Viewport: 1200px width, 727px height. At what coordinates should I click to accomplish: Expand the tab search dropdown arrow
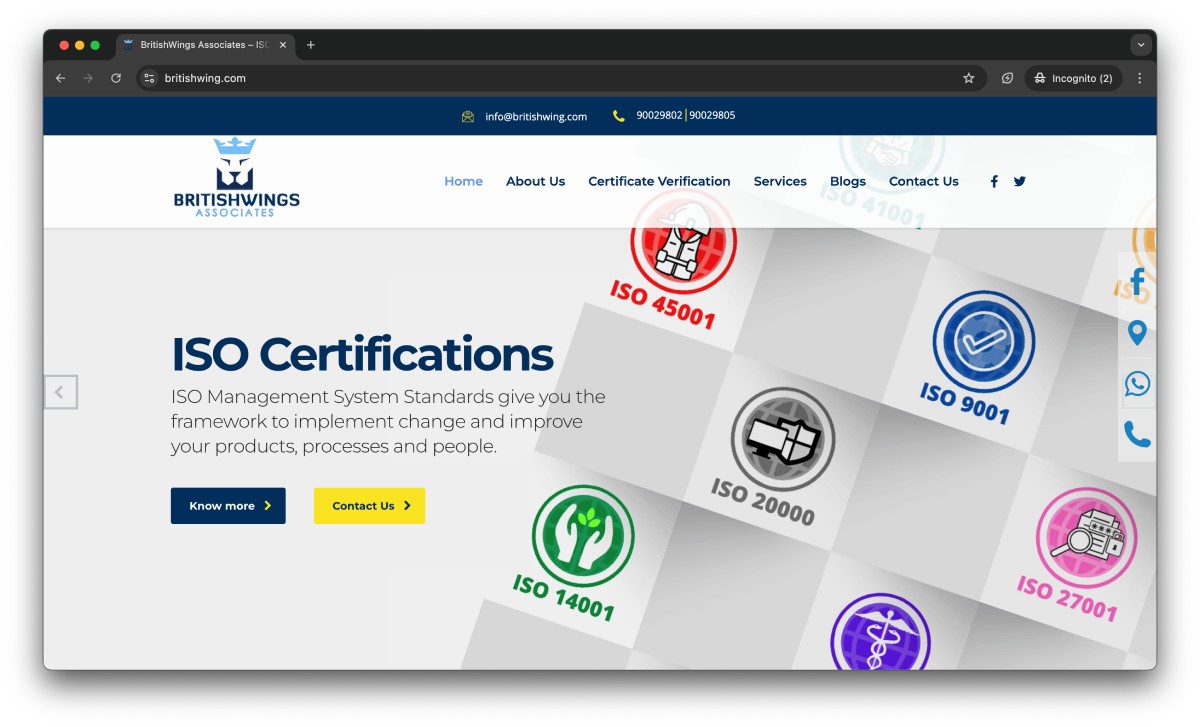pos(1141,45)
